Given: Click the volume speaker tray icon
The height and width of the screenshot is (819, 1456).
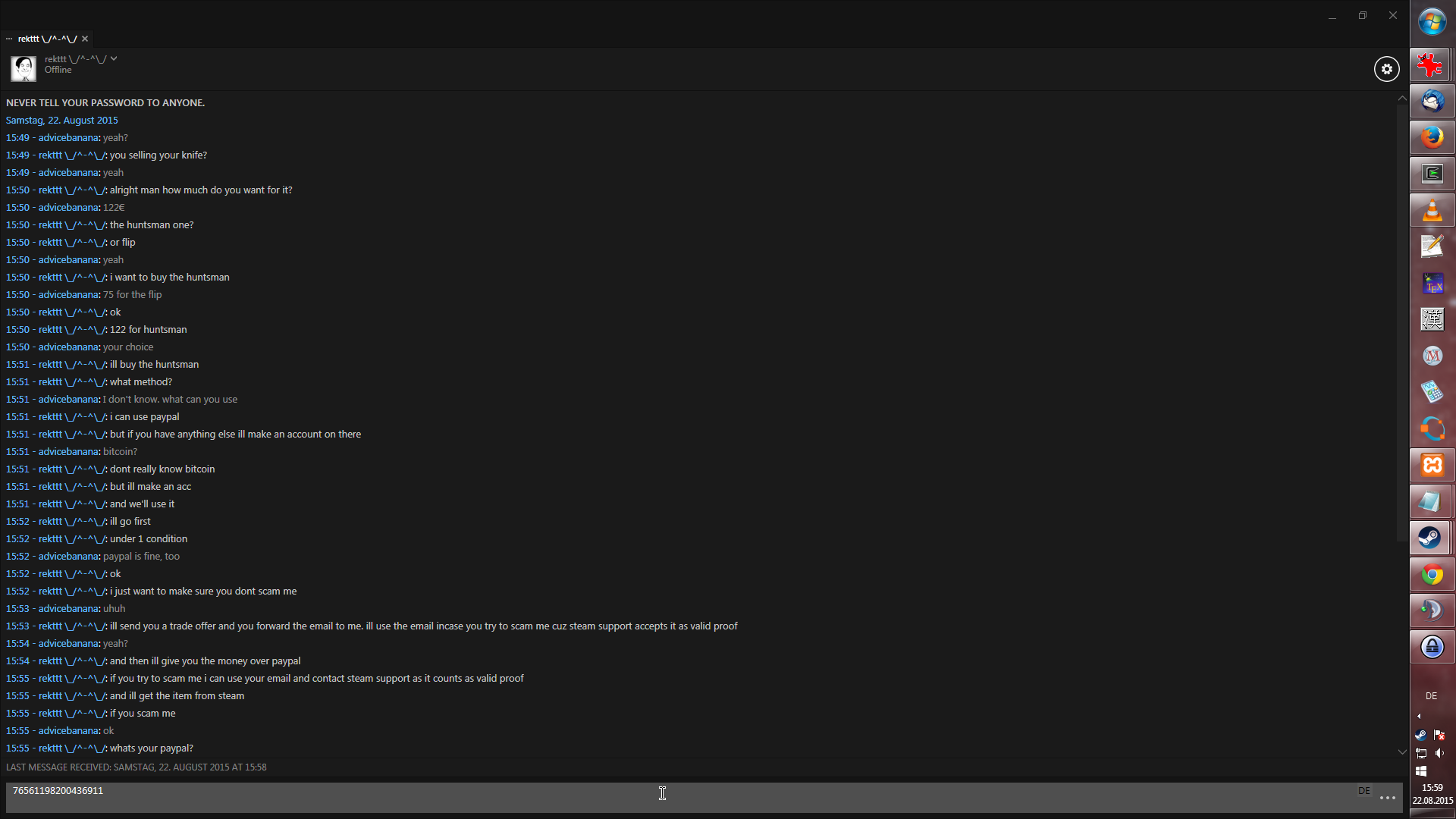Looking at the screenshot, I should [1439, 753].
